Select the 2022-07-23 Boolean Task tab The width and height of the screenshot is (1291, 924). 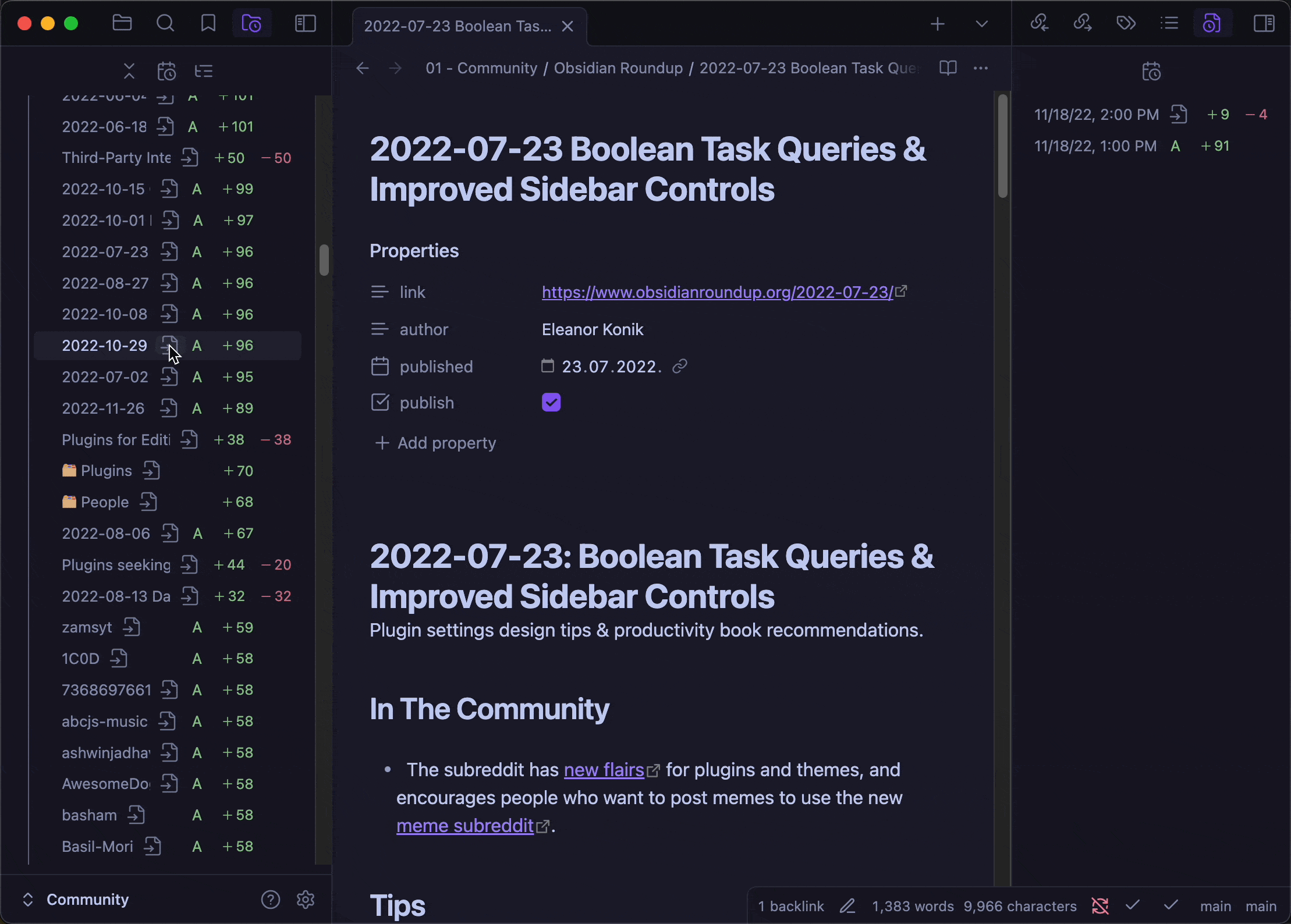[457, 26]
